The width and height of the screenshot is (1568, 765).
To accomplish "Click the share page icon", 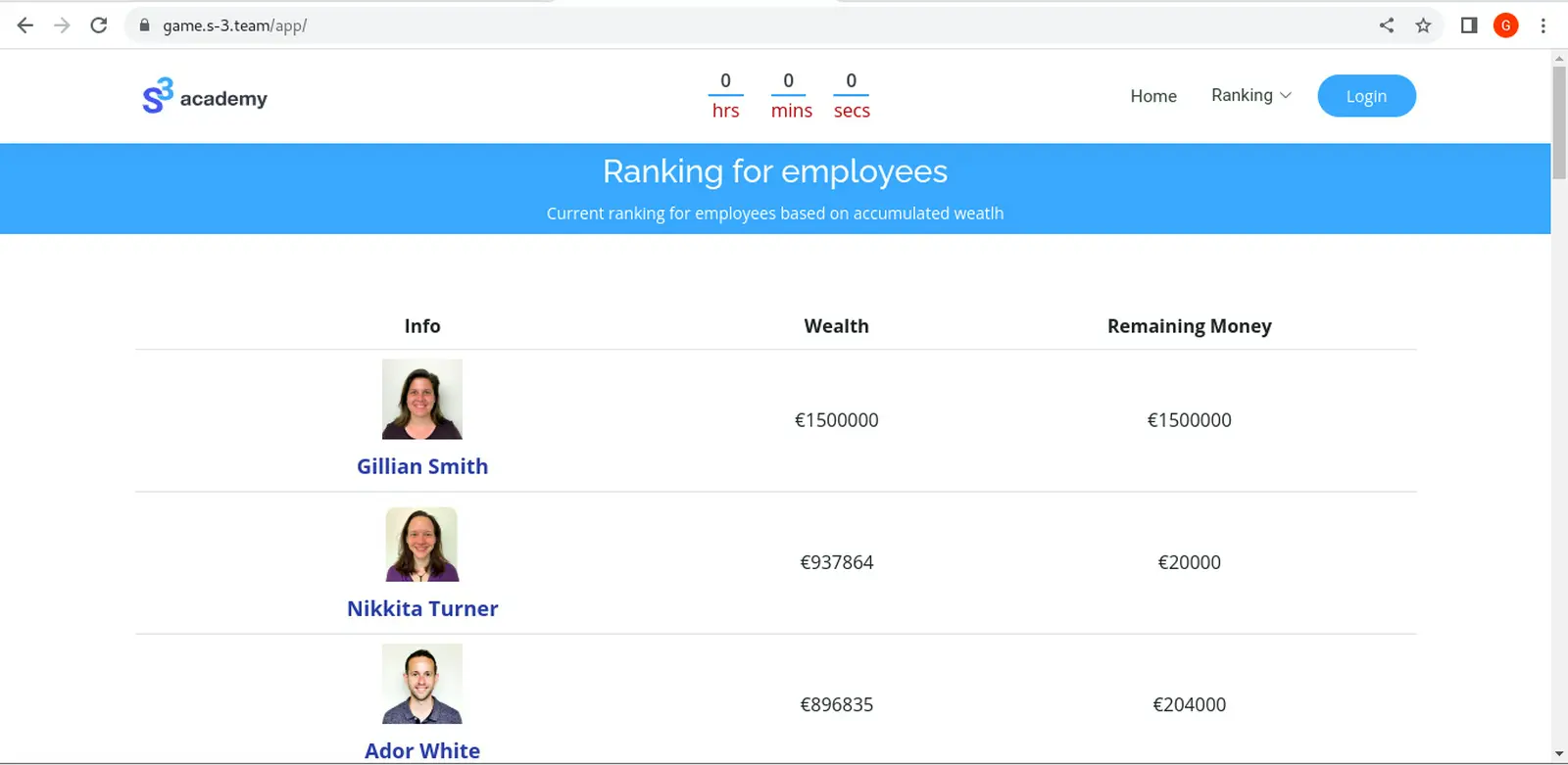I will pos(1387,25).
